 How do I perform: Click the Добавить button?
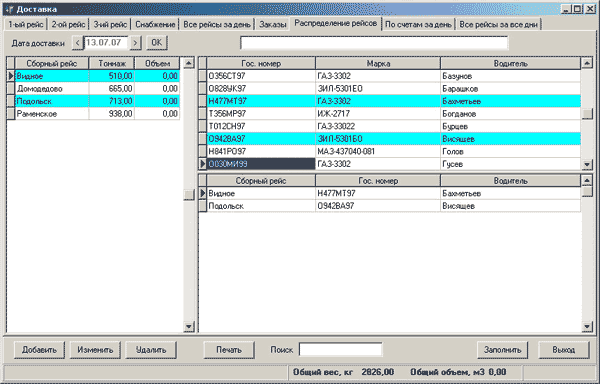coord(39,350)
